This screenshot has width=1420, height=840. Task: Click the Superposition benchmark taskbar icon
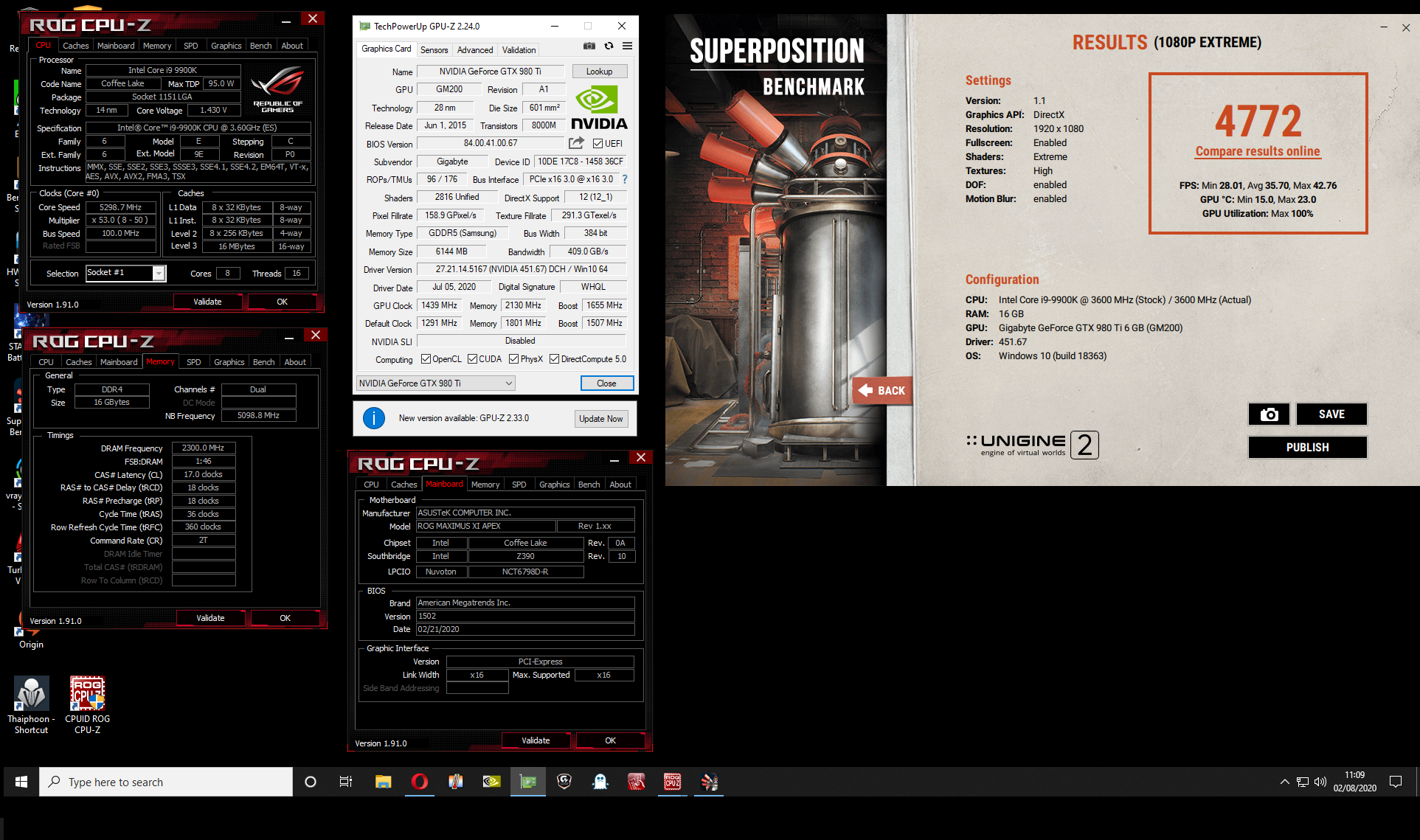click(x=709, y=782)
